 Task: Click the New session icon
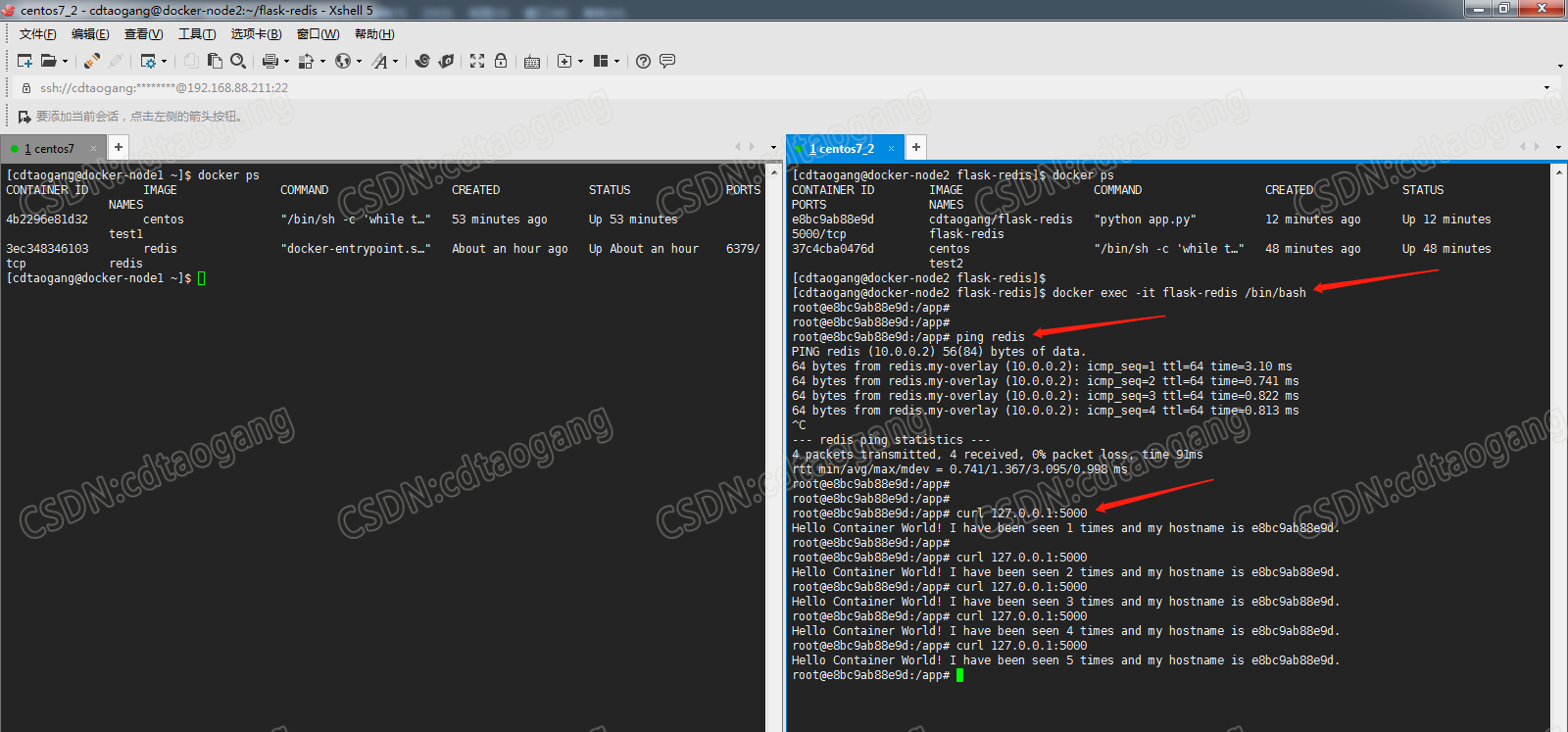click(x=25, y=61)
